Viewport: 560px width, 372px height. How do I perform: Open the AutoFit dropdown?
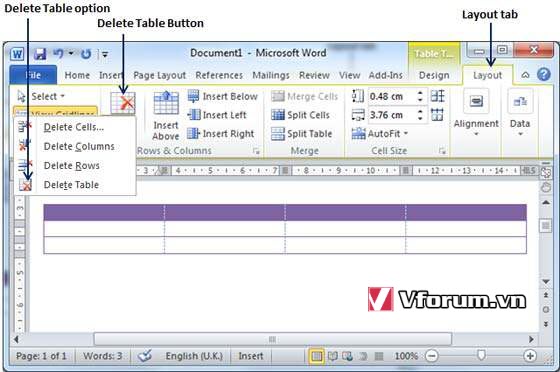[380, 134]
